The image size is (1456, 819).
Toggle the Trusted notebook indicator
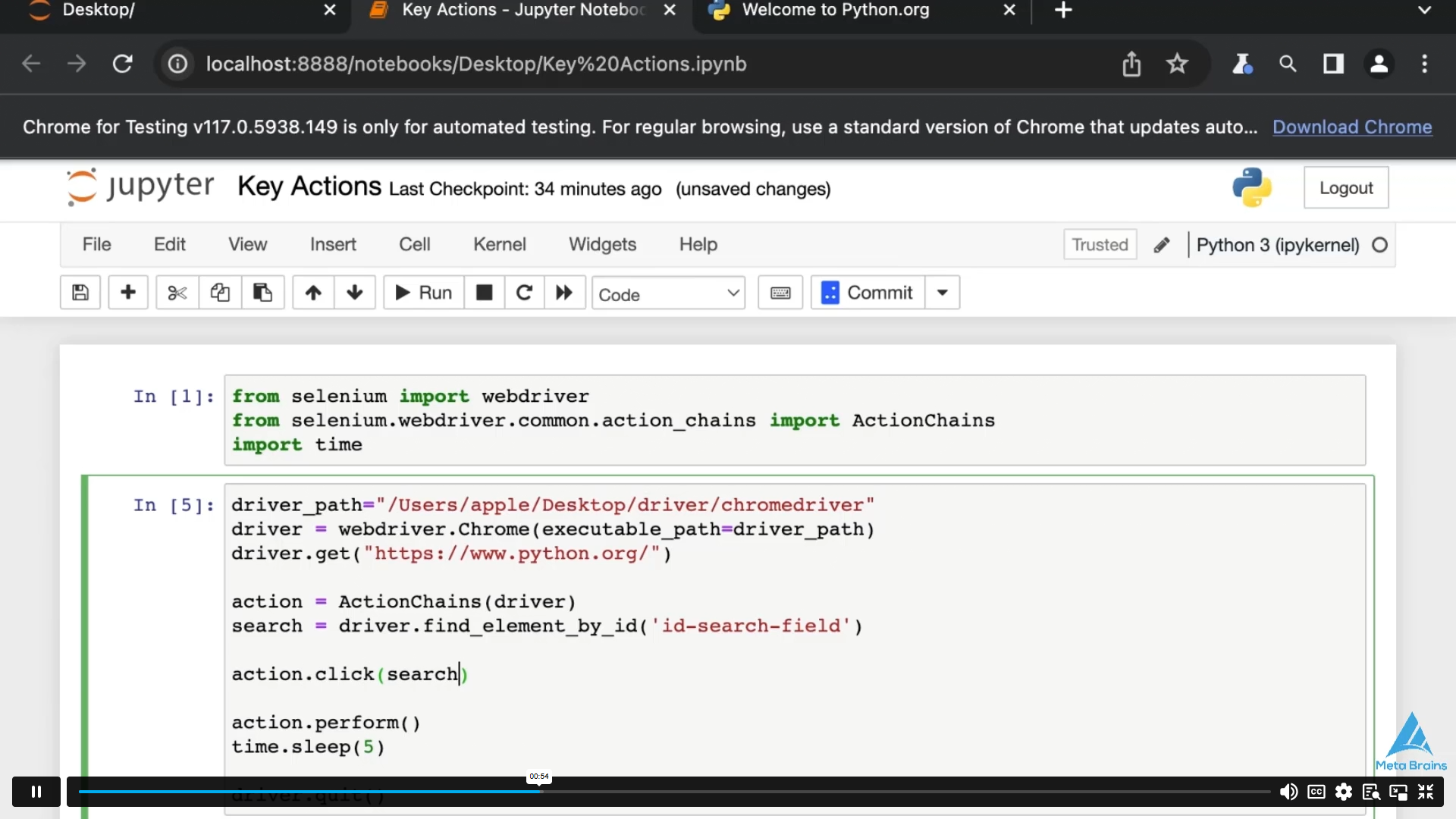tap(1100, 245)
